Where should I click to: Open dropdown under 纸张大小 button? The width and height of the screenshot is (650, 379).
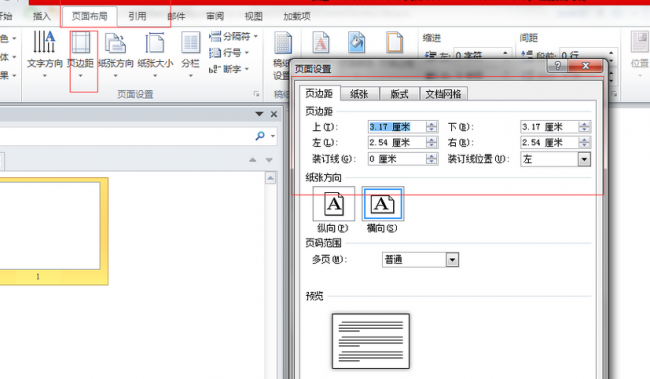pos(155,76)
